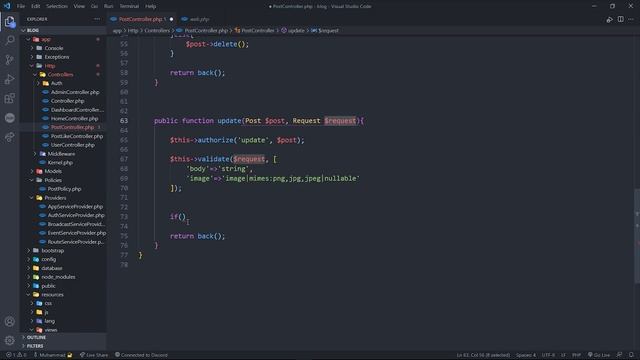Click line number 63 in gutter
Image resolution: width=640 pixels, height=360 pixels.
click(x=124, y=121)
